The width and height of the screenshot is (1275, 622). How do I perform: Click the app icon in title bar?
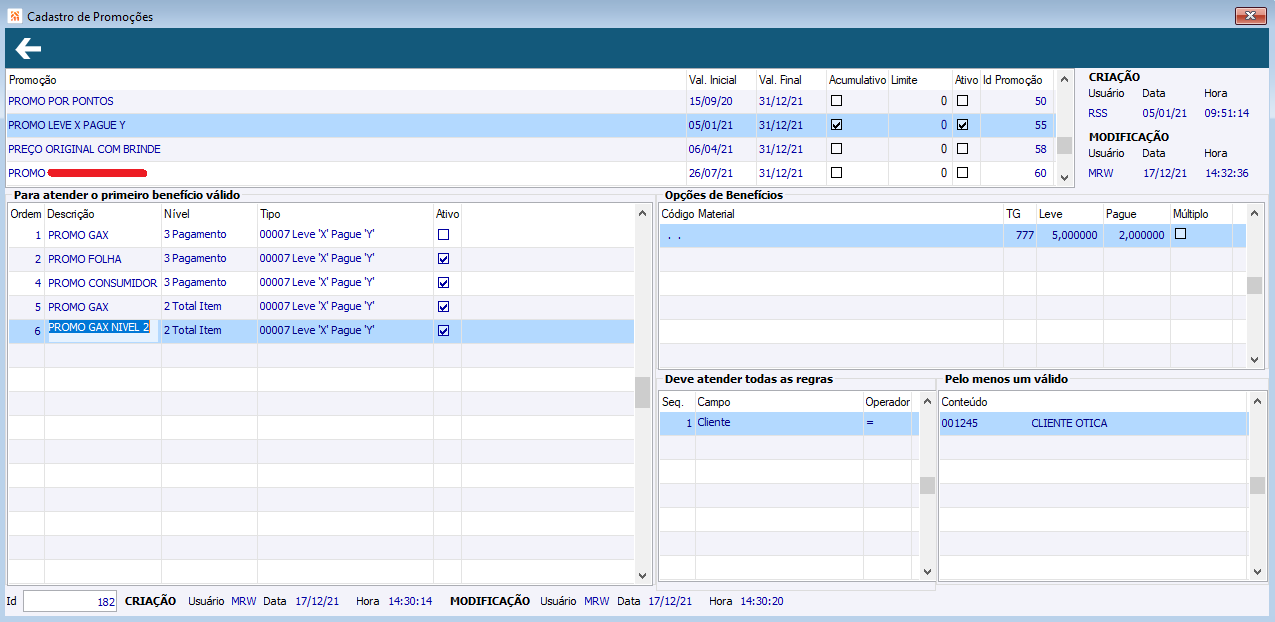pos(13,17)
